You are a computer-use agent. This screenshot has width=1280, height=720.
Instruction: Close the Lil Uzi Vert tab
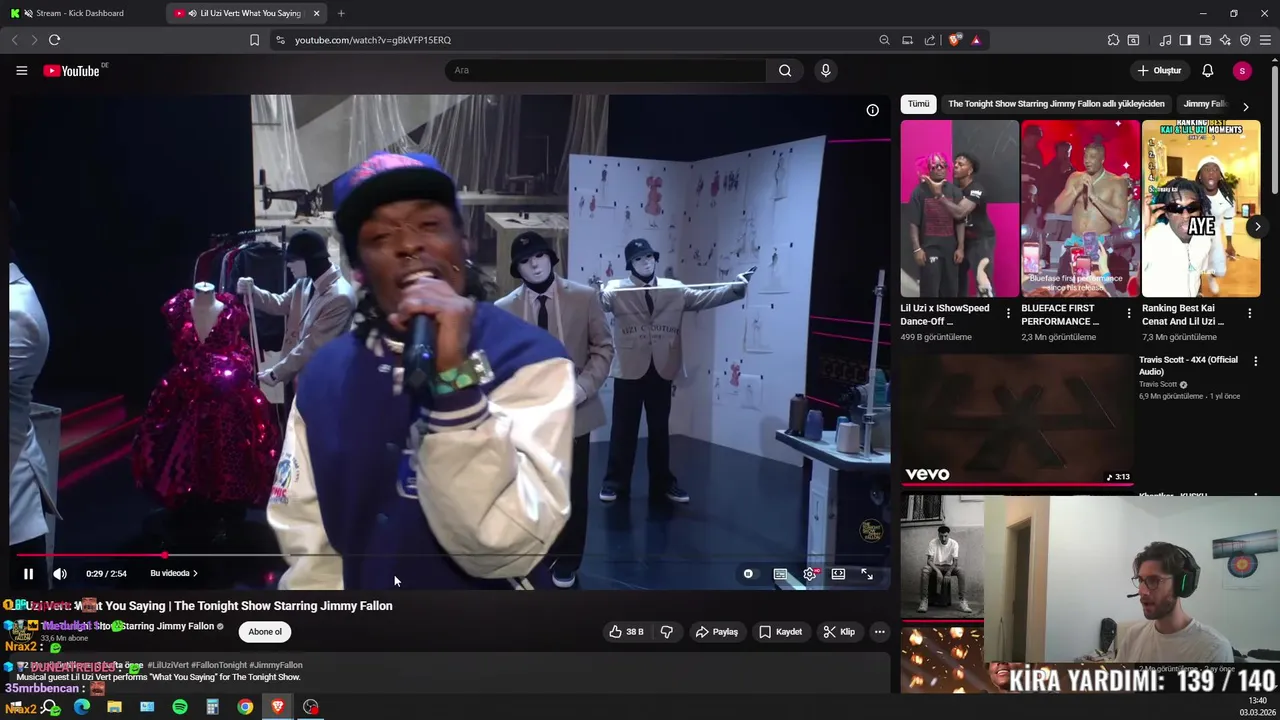(x=317, y=13)
